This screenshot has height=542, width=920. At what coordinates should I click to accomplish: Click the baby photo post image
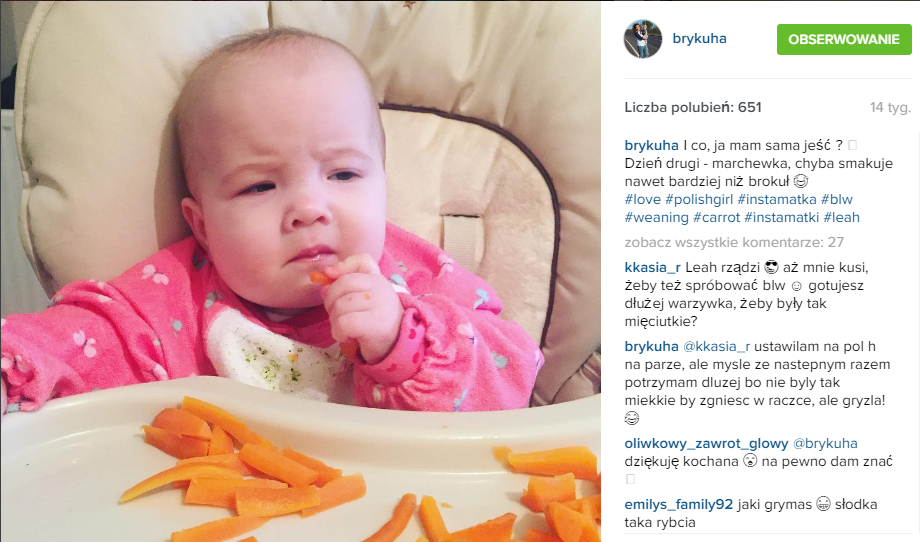(x=300, y=271)
